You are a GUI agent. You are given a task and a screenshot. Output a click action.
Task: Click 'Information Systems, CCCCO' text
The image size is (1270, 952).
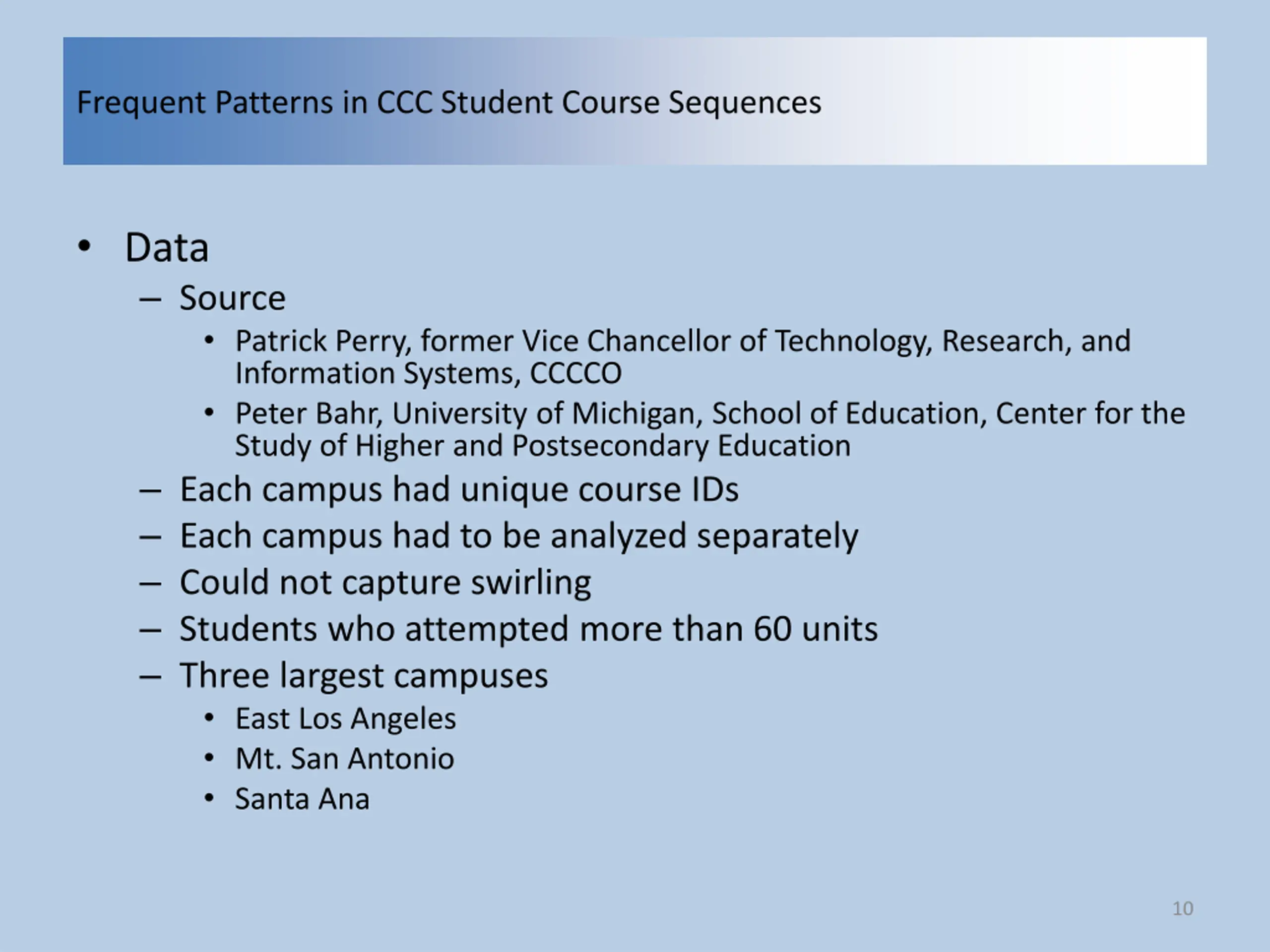tap(428, 373)
